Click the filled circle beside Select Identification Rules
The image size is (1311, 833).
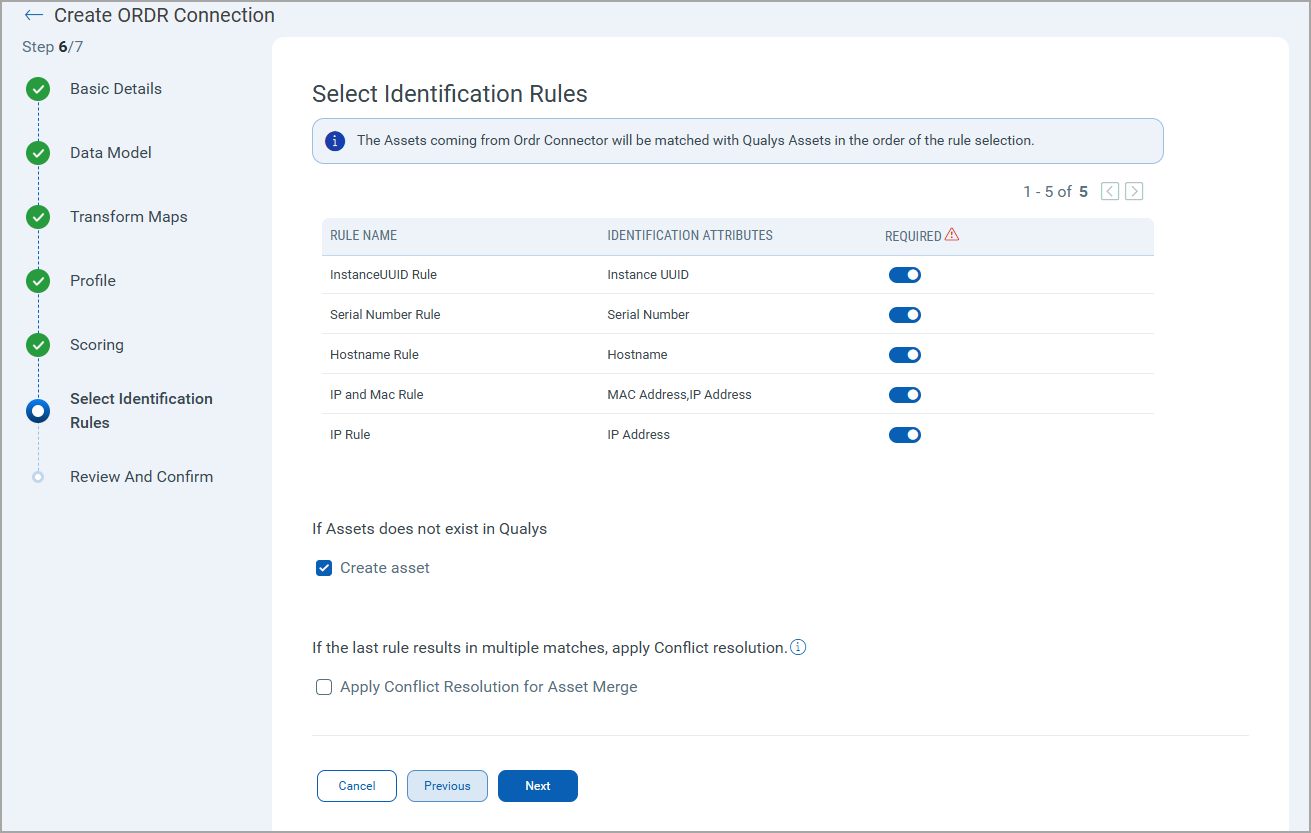[37, 410]
